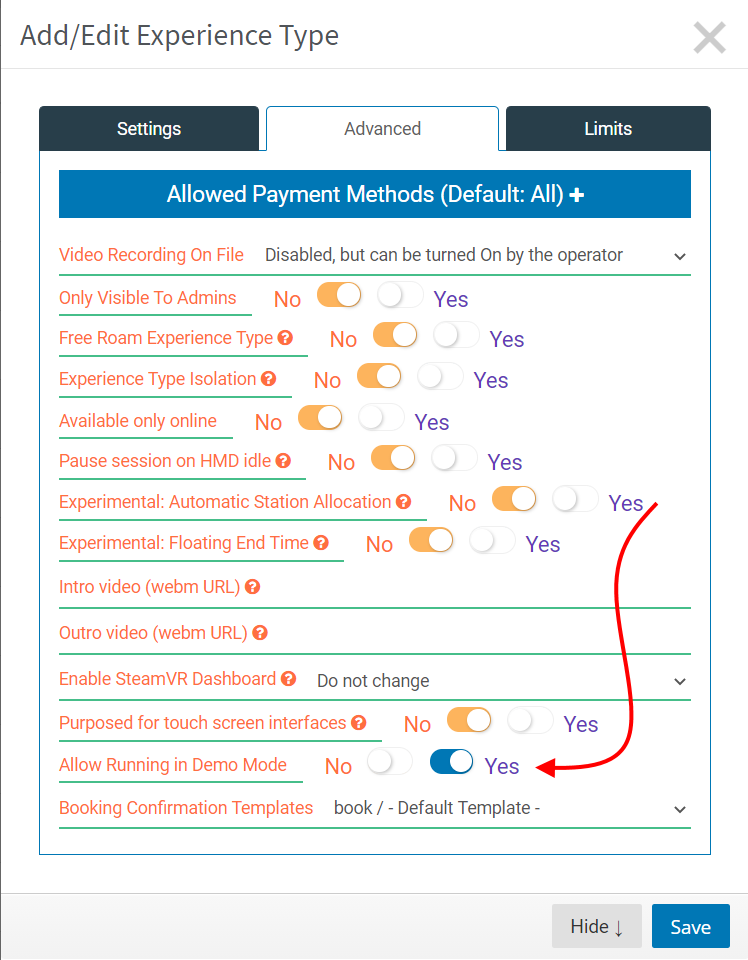Image resolution: width=748 pixels, height=960 pixels.
Task: Click help icon next to Experience Type Isolation
Action: [x=269, y=379]
